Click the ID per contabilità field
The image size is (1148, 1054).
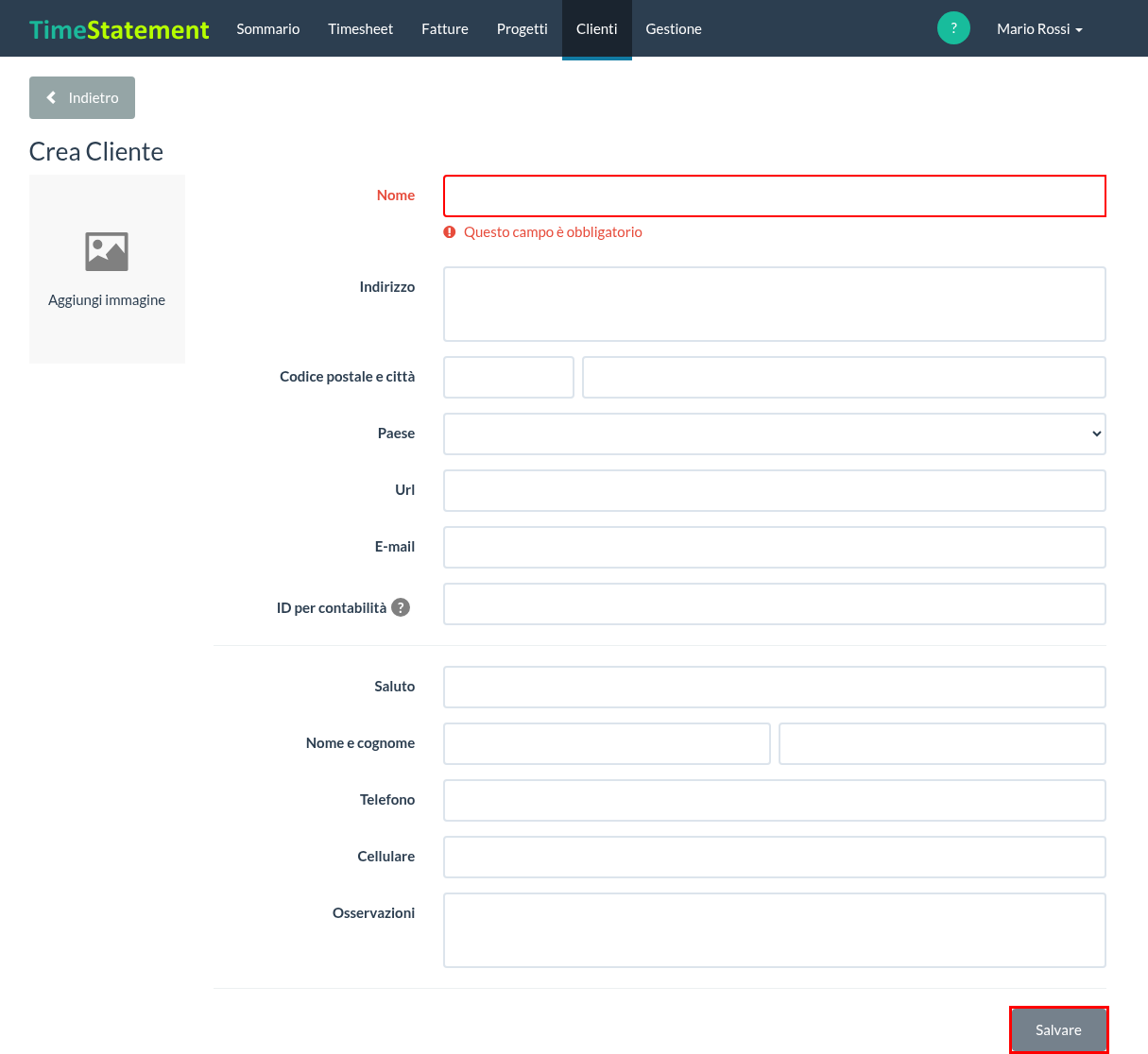775,603
